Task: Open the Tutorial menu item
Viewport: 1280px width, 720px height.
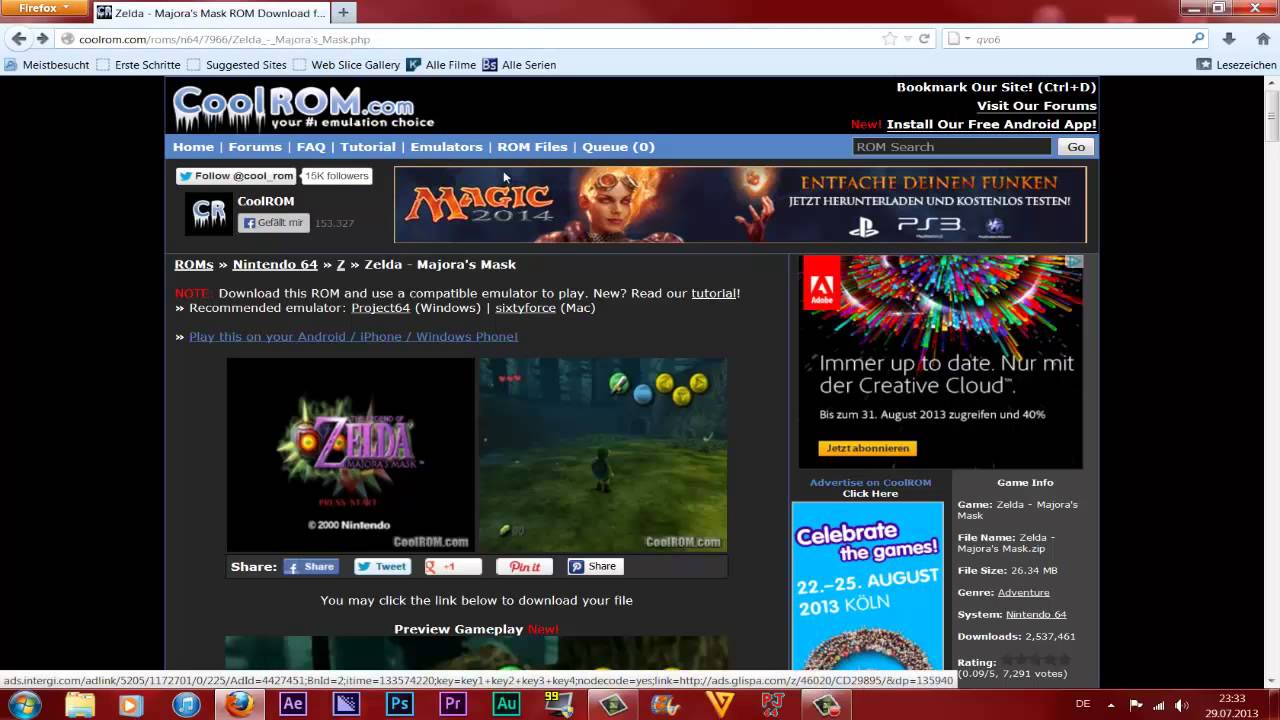Action: tap(368, 147)
